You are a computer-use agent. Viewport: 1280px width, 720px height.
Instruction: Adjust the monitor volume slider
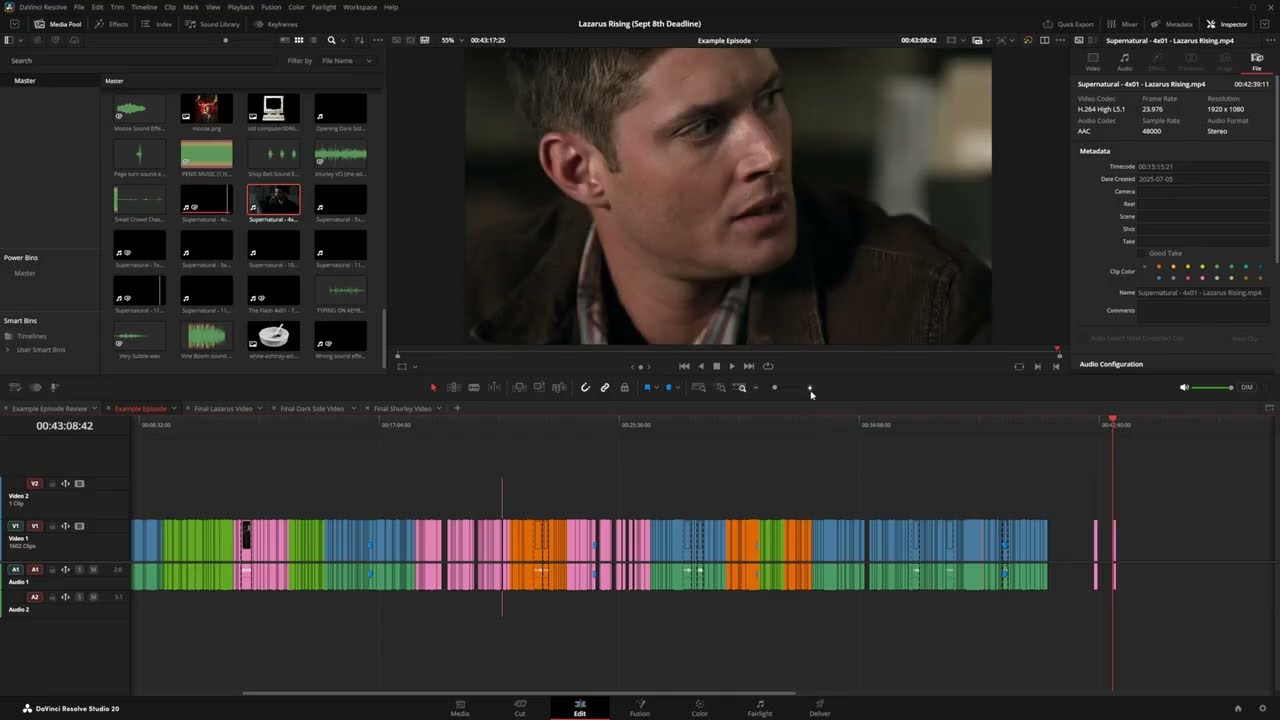tap(1213, 387)
